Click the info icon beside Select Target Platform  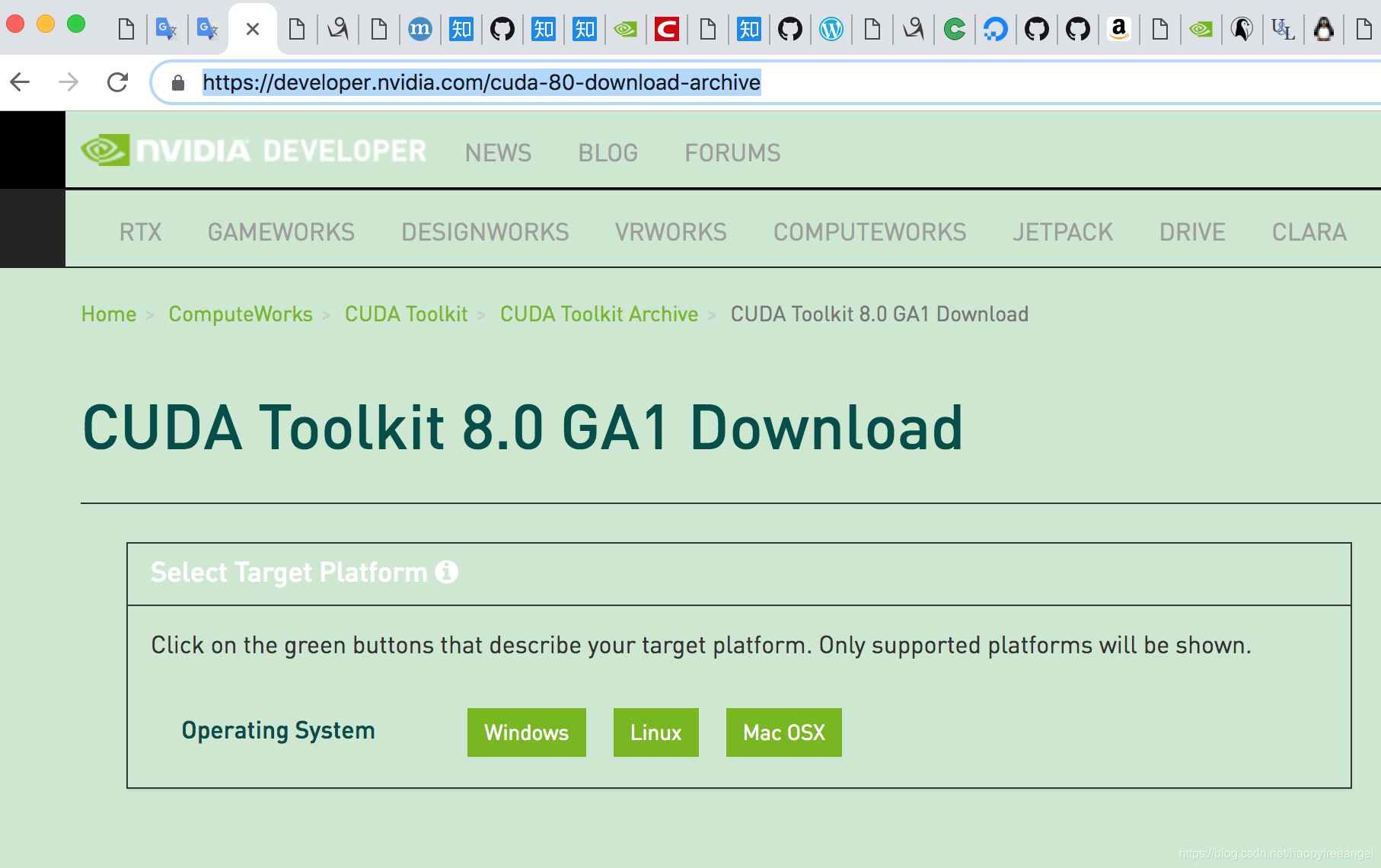point(447,572)
